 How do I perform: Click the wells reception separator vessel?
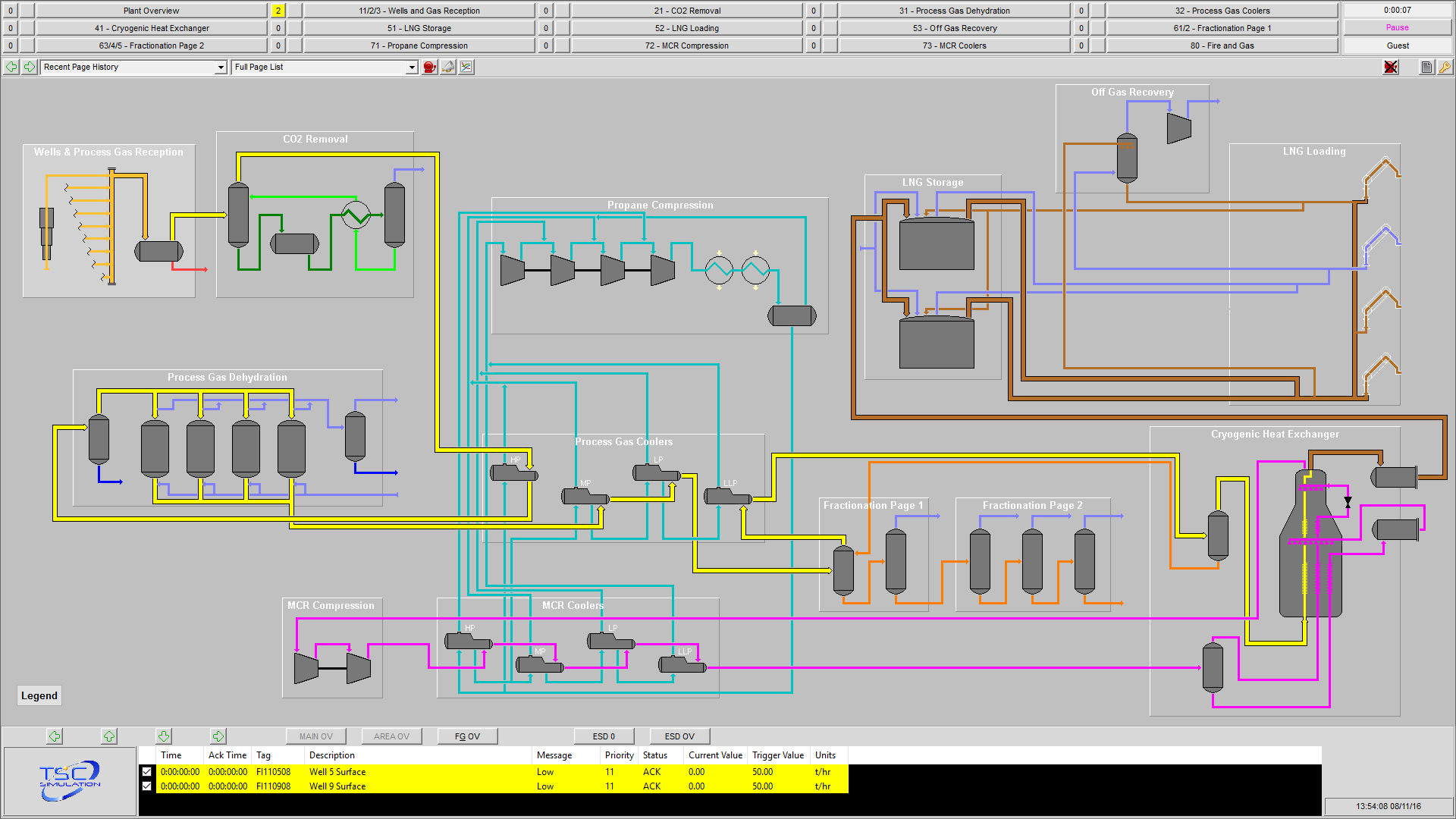(158, 251)
